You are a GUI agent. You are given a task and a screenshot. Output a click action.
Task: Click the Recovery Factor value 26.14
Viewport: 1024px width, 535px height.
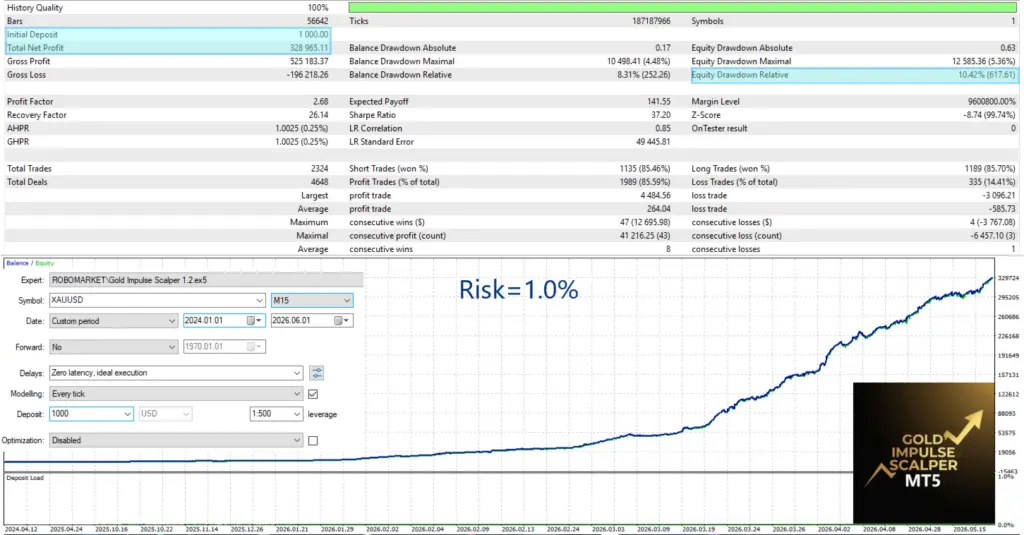319,115
